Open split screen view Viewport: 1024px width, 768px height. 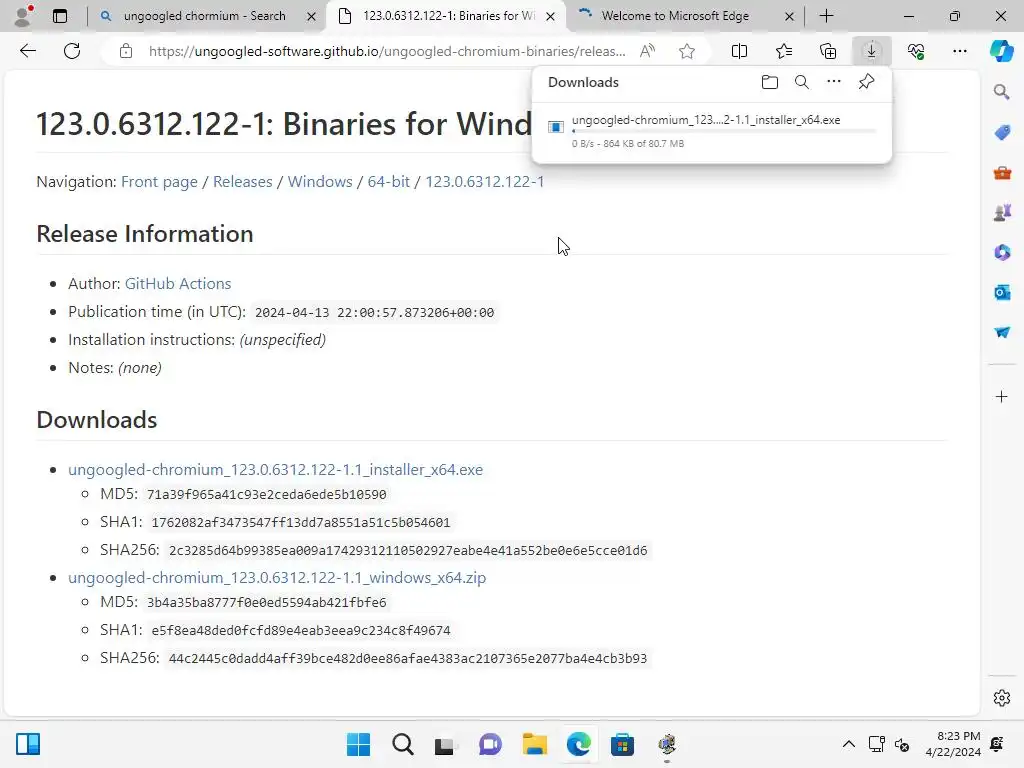(739, 51)
